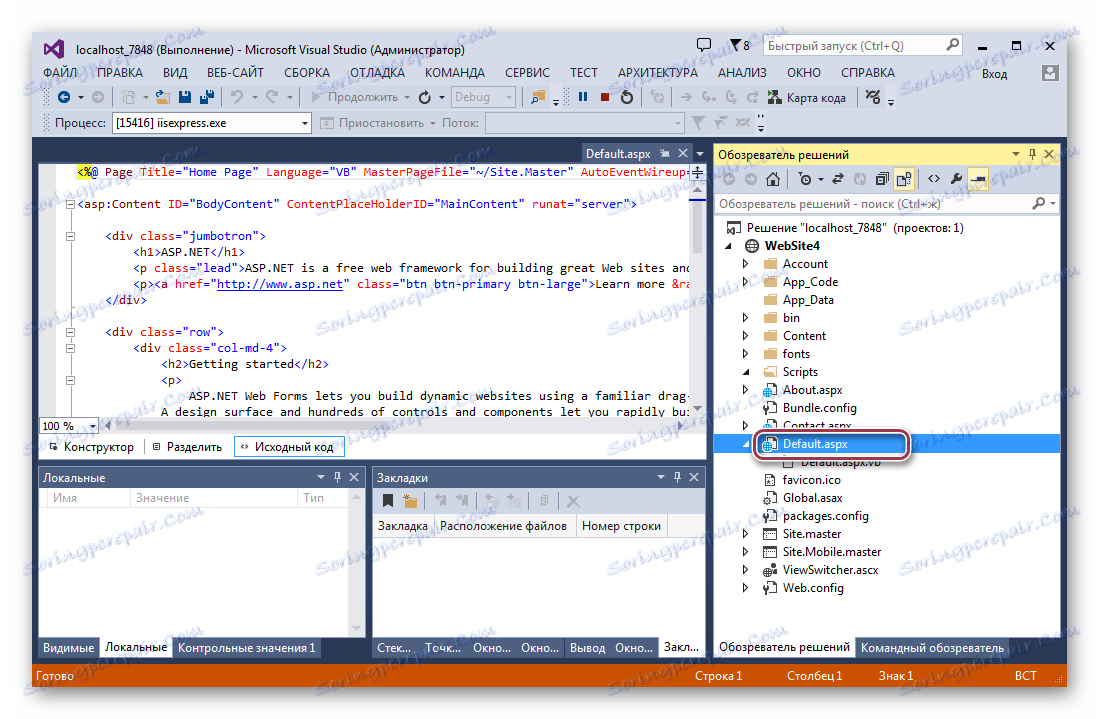Collapse the Scripts folder

point(745,371)
